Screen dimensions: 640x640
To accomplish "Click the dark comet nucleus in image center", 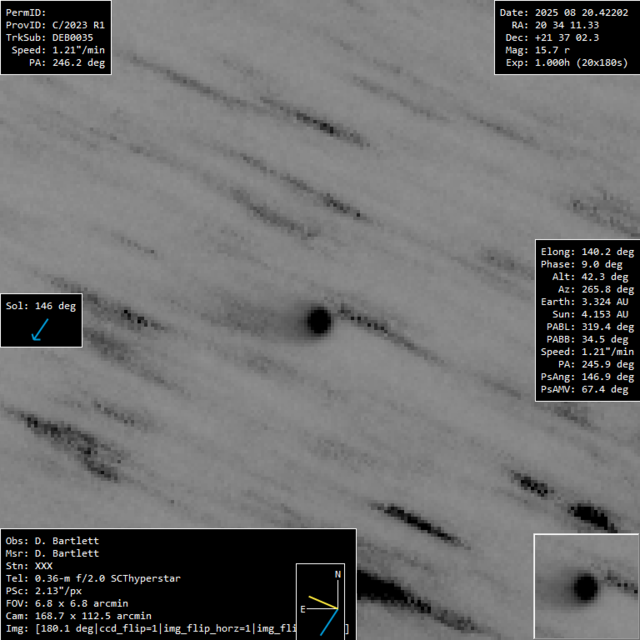I will [x=319, y=320].
